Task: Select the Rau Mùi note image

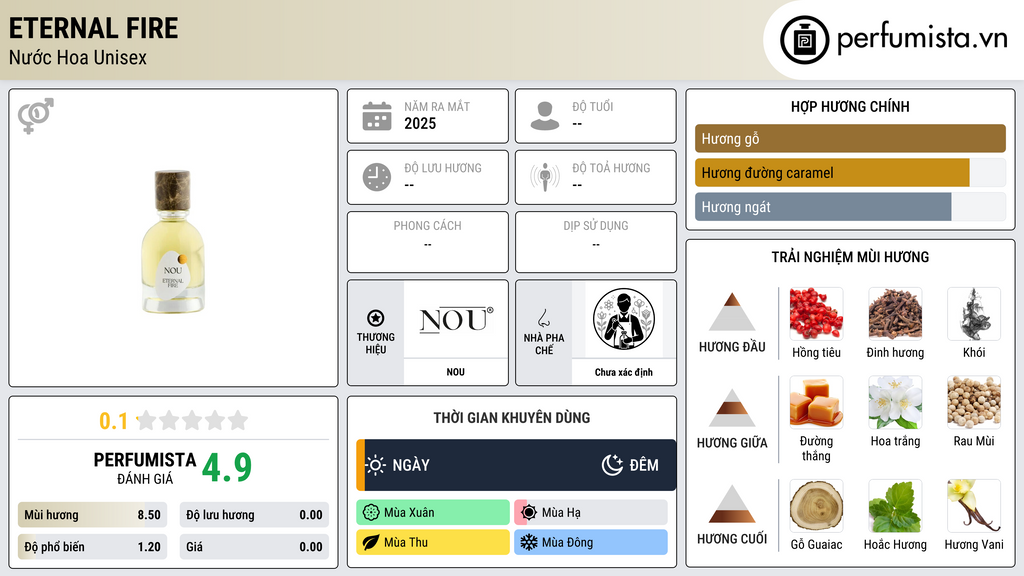Action: point(974,402)
